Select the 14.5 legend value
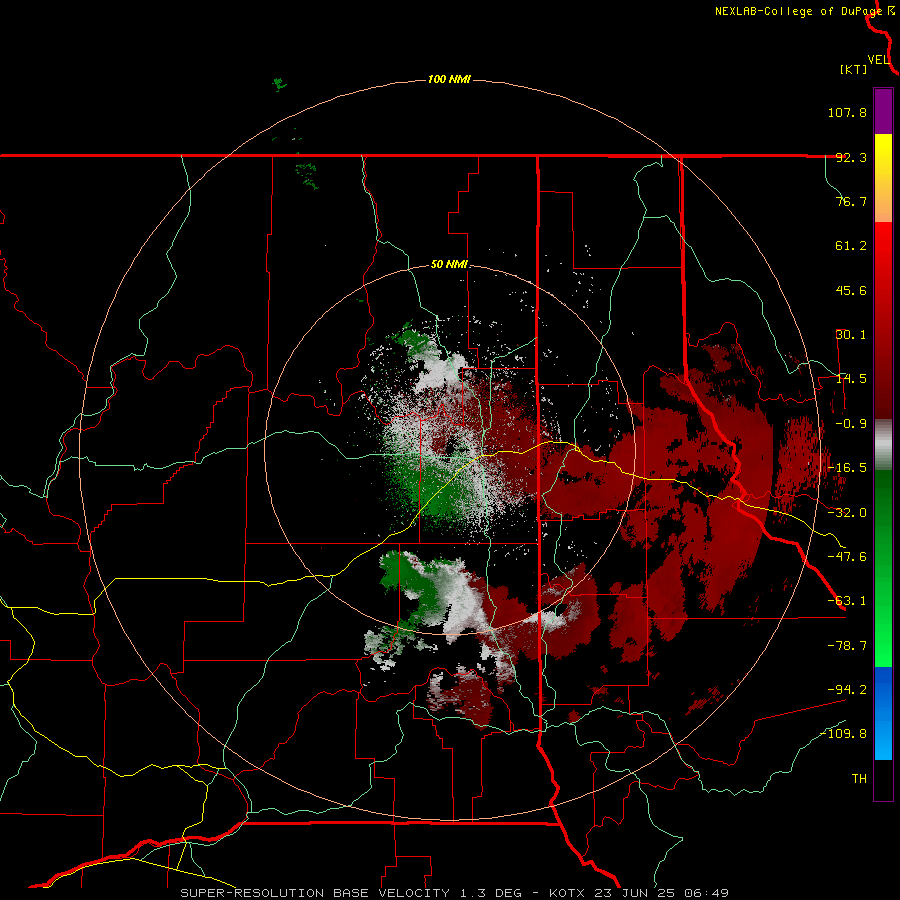The height and width of the screenshot is (900, 900). (x=851, y=379)
